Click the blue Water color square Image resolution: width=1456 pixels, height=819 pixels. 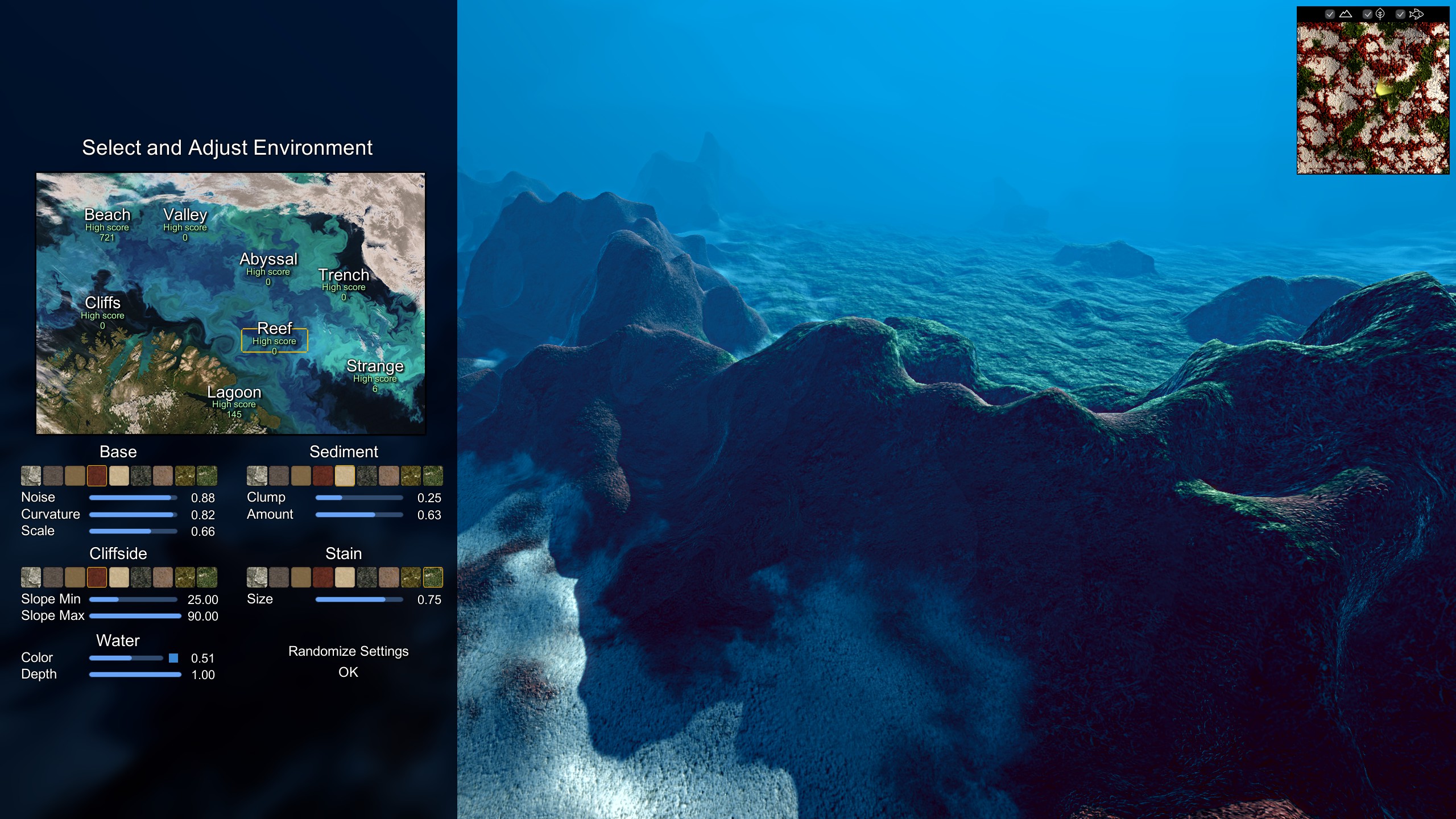[173, 658]
